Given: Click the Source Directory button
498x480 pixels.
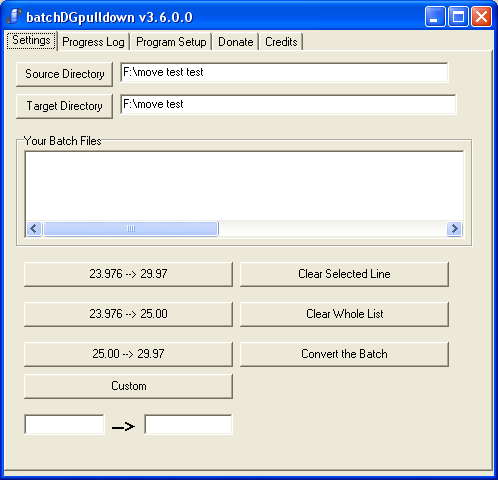Looking at the screenshot, I should click(x=65, y=74).
